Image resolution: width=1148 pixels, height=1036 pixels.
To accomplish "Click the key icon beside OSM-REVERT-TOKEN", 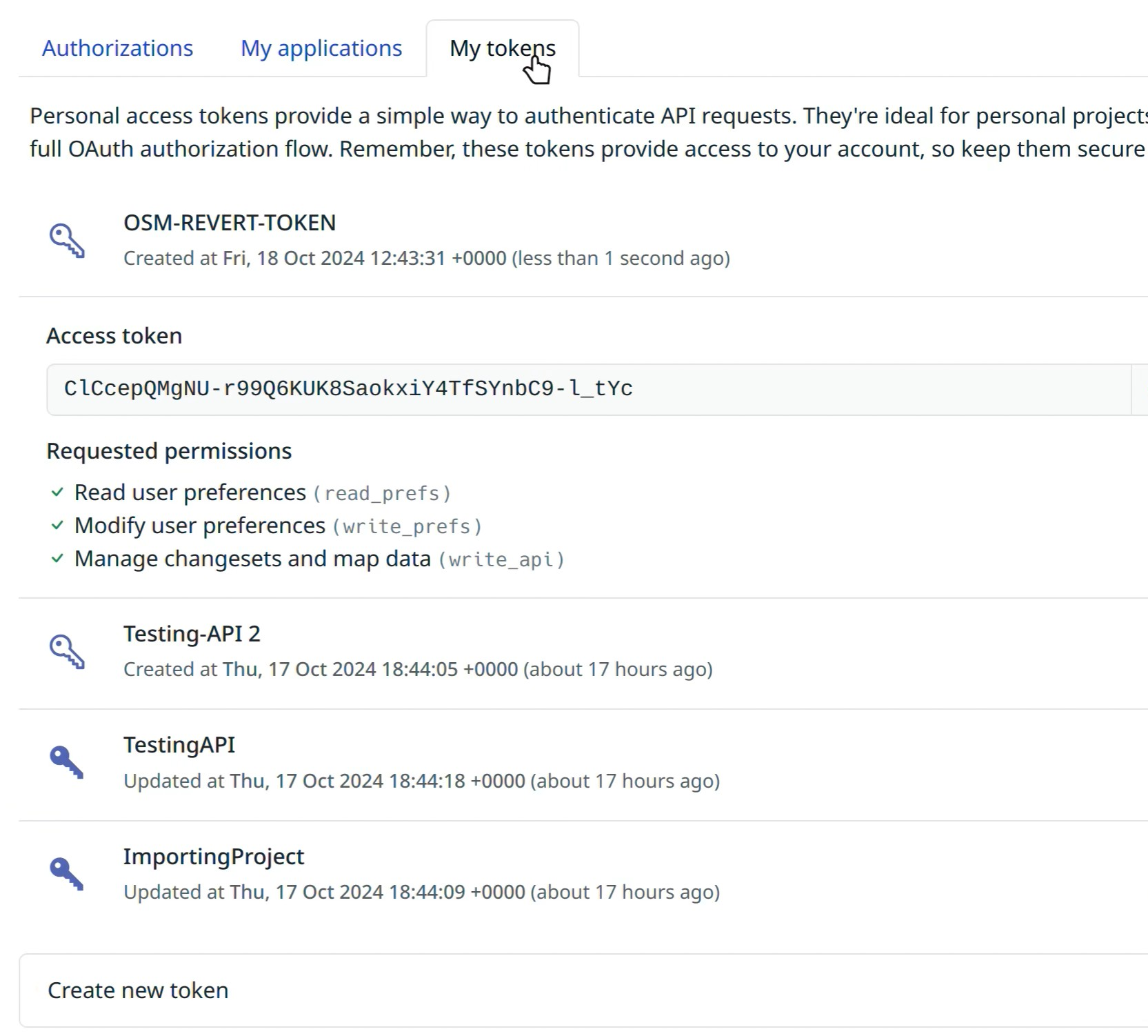I will (67, 240).
